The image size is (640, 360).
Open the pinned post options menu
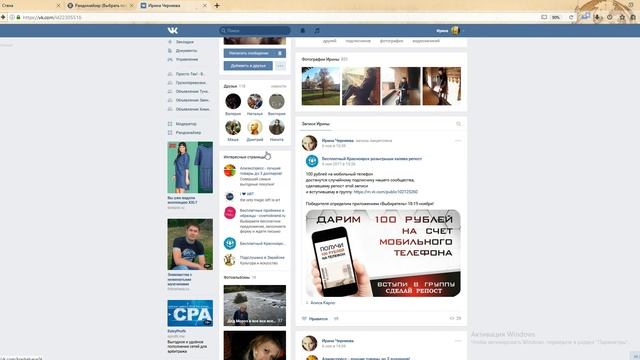tap(458, 141)
